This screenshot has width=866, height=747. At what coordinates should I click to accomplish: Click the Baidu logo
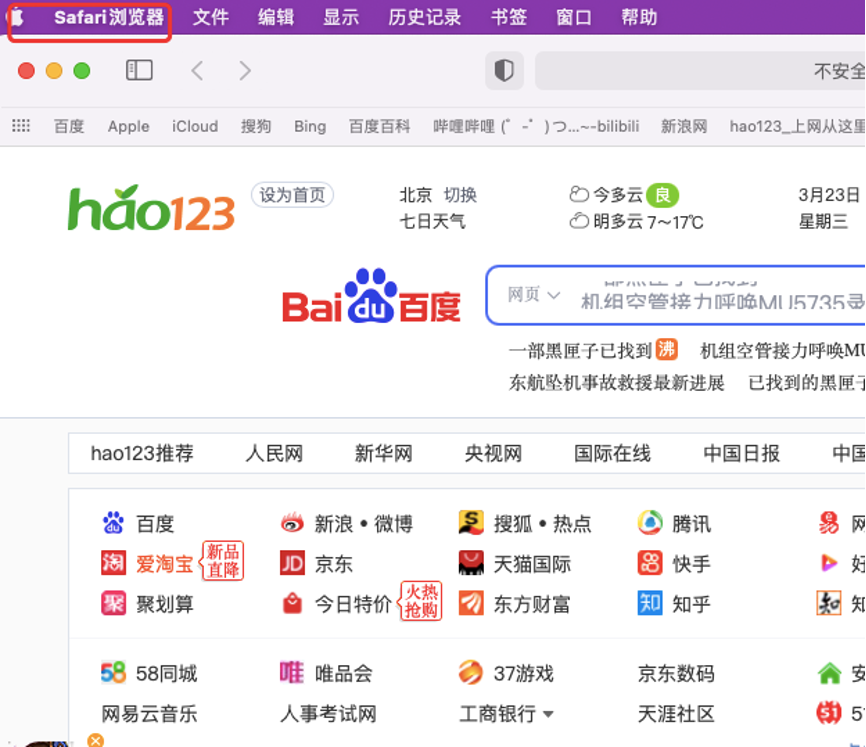pyautogui.click(x=371, y=297)
